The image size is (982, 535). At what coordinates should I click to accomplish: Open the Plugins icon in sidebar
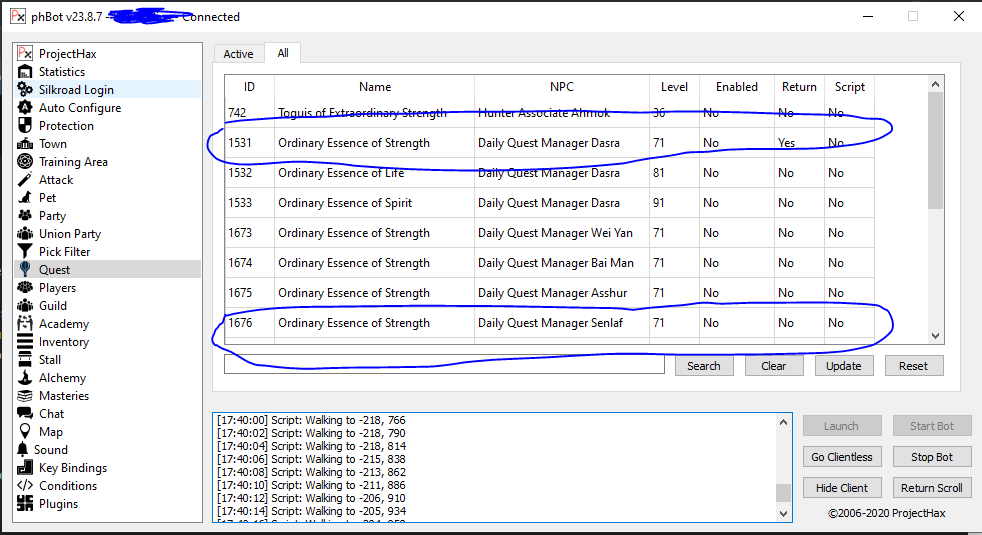pyautogui.click(x=26, y=504)
